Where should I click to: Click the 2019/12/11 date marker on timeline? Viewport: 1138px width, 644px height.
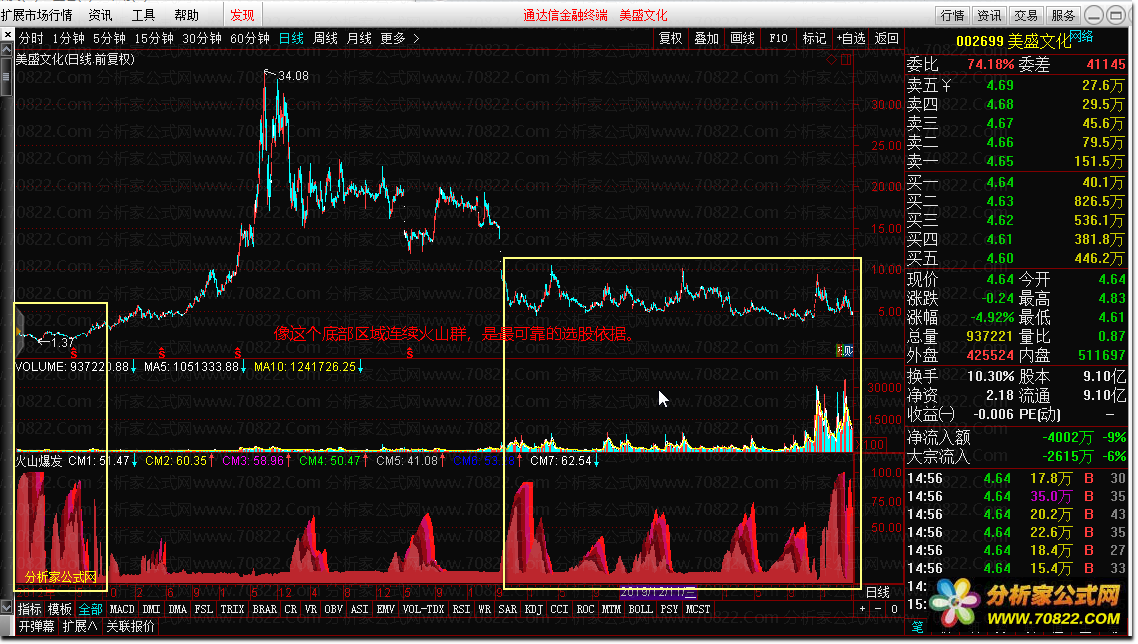659,592
